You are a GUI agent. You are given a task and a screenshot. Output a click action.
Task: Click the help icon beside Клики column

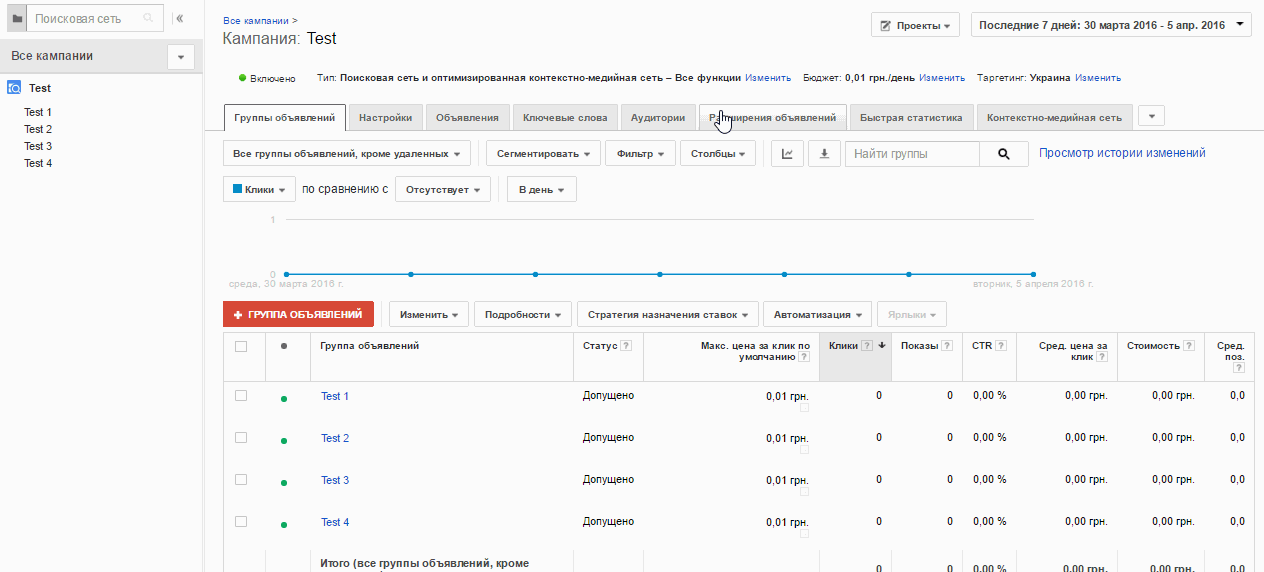pyautogui.click(x=867, y=346)
